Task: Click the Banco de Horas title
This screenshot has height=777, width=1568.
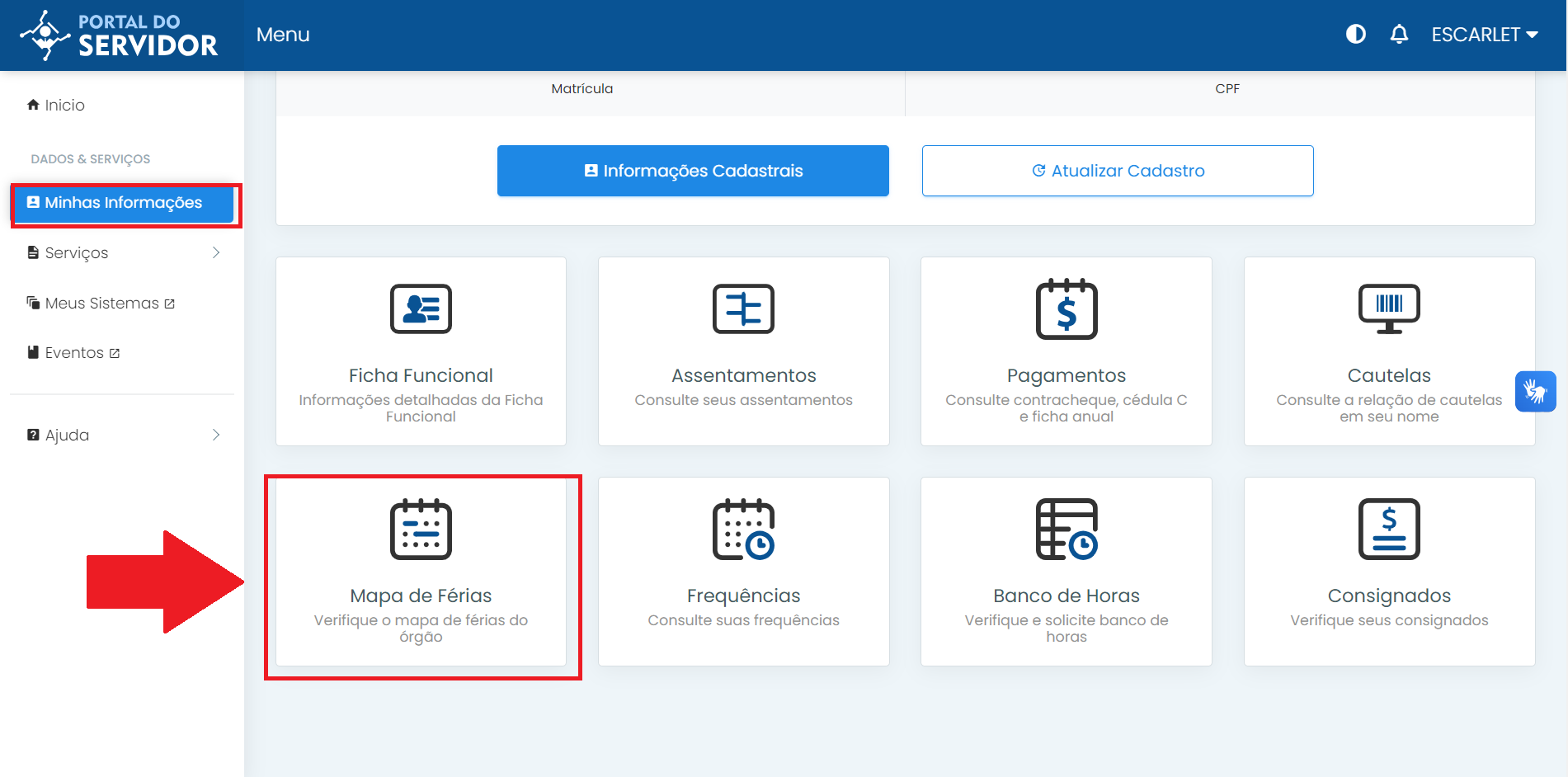Action: [x=1067, y=596]
